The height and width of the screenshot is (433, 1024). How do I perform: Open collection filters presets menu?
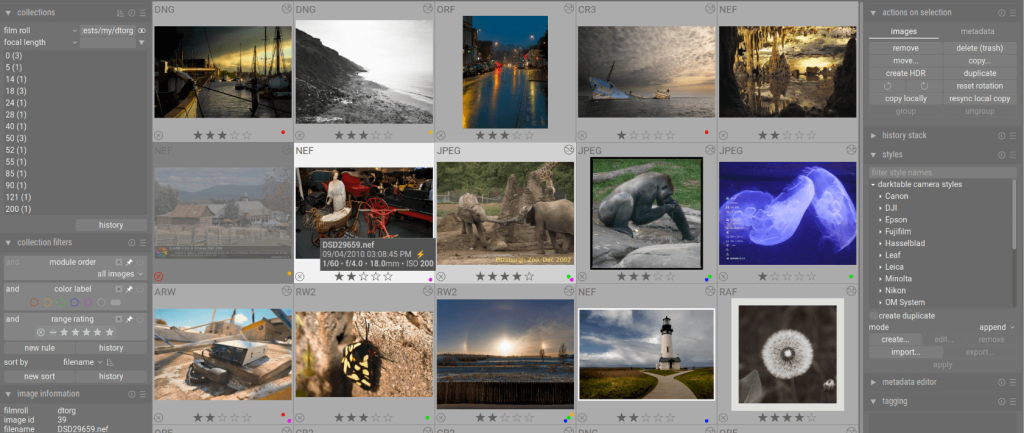(142, 243)
